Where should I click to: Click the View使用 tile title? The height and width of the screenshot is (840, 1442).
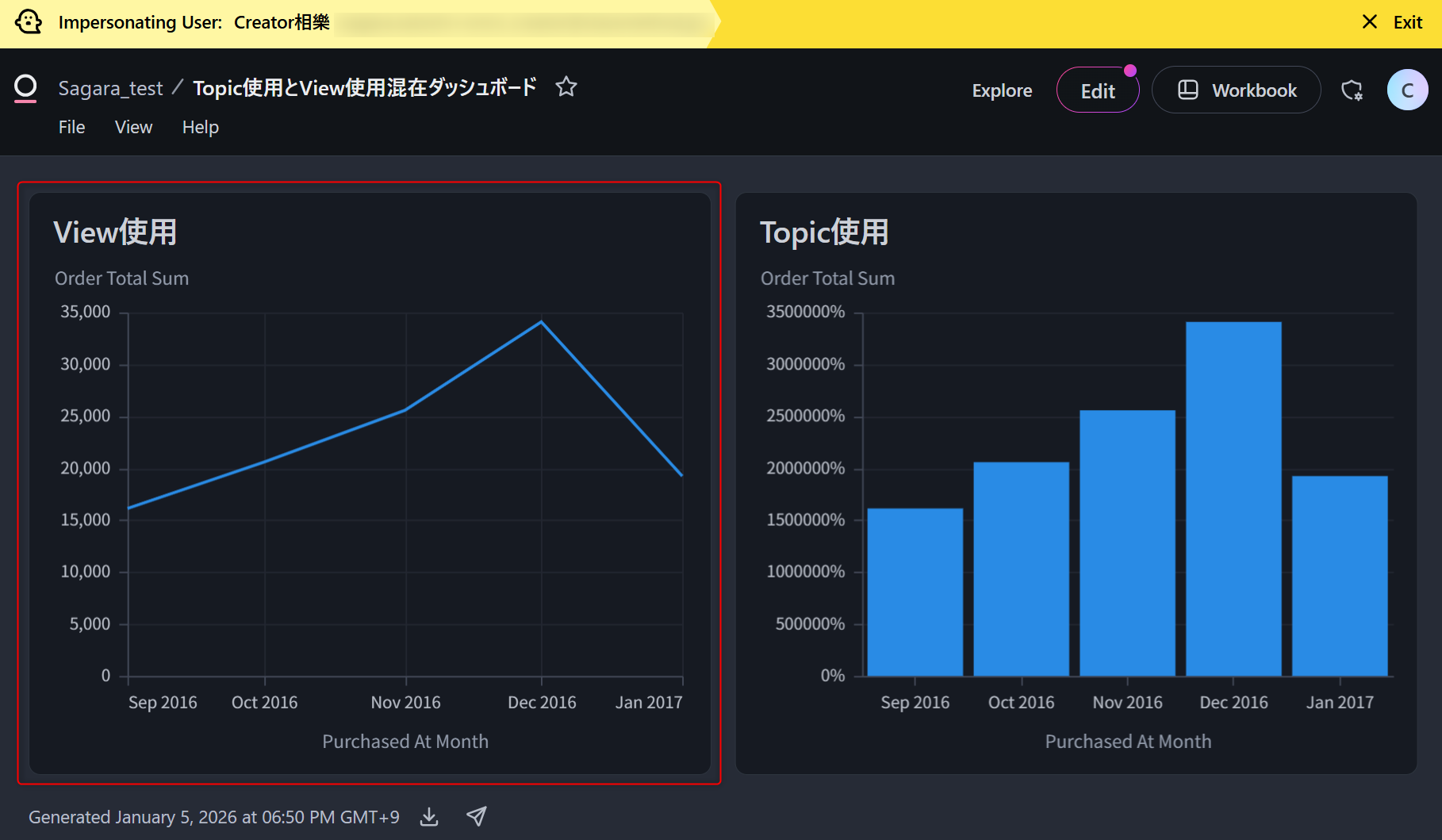[115, 232]
